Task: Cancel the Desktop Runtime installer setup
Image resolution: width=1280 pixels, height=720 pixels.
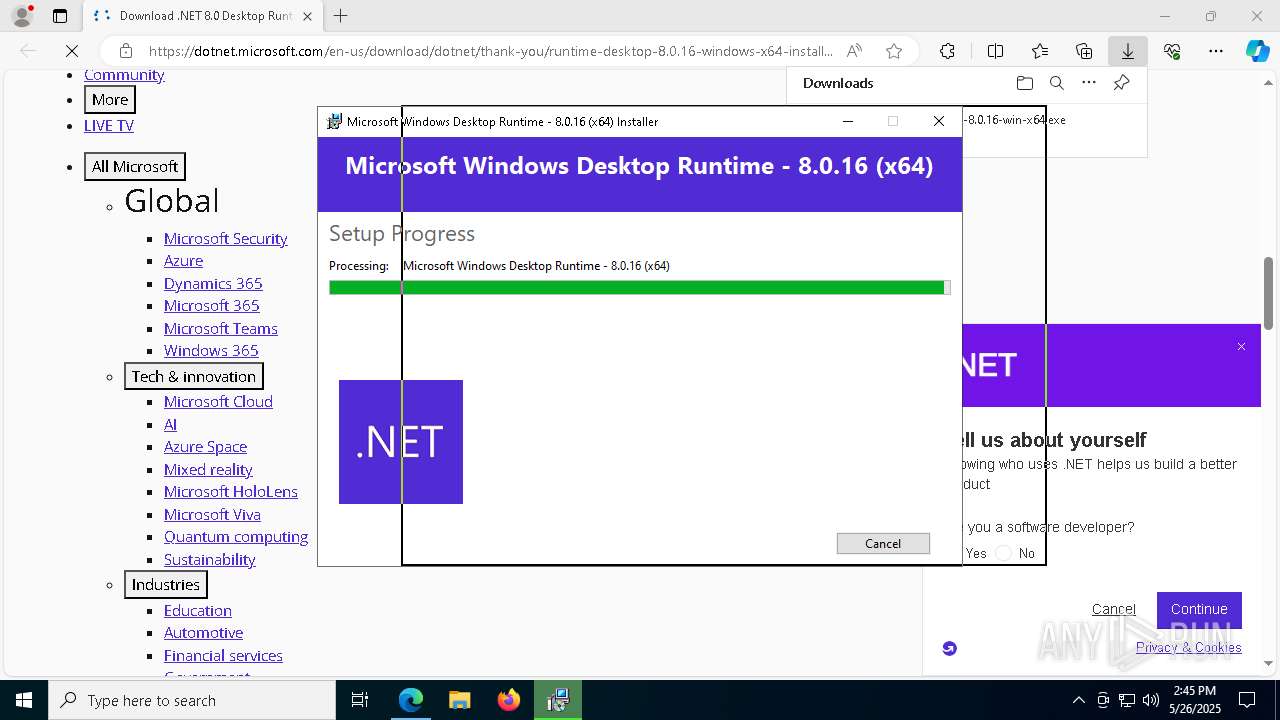Action: point(883,543)
